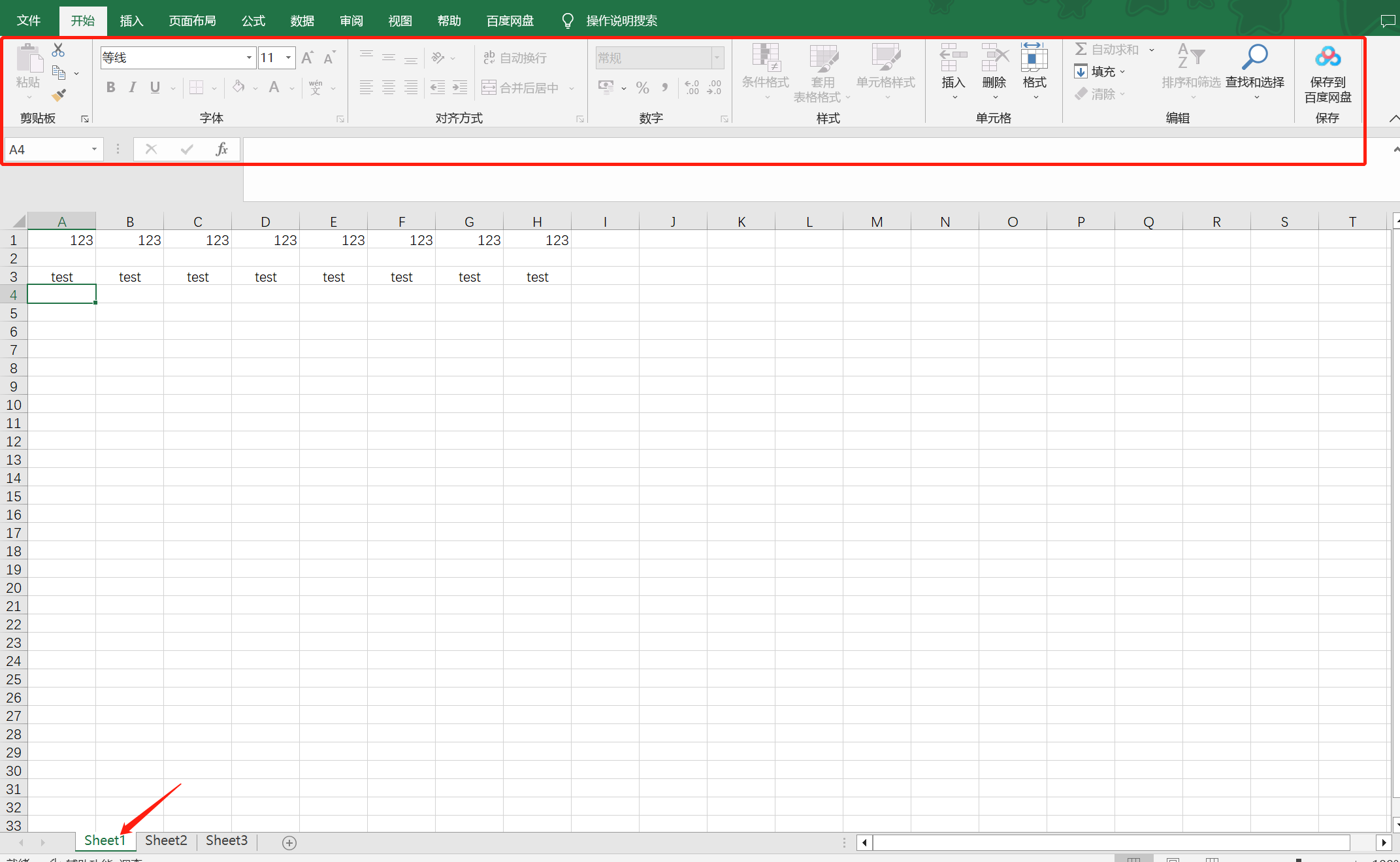Click the increase decimal icon
This screenshot has height=862, width=1400.
(692, 88)
